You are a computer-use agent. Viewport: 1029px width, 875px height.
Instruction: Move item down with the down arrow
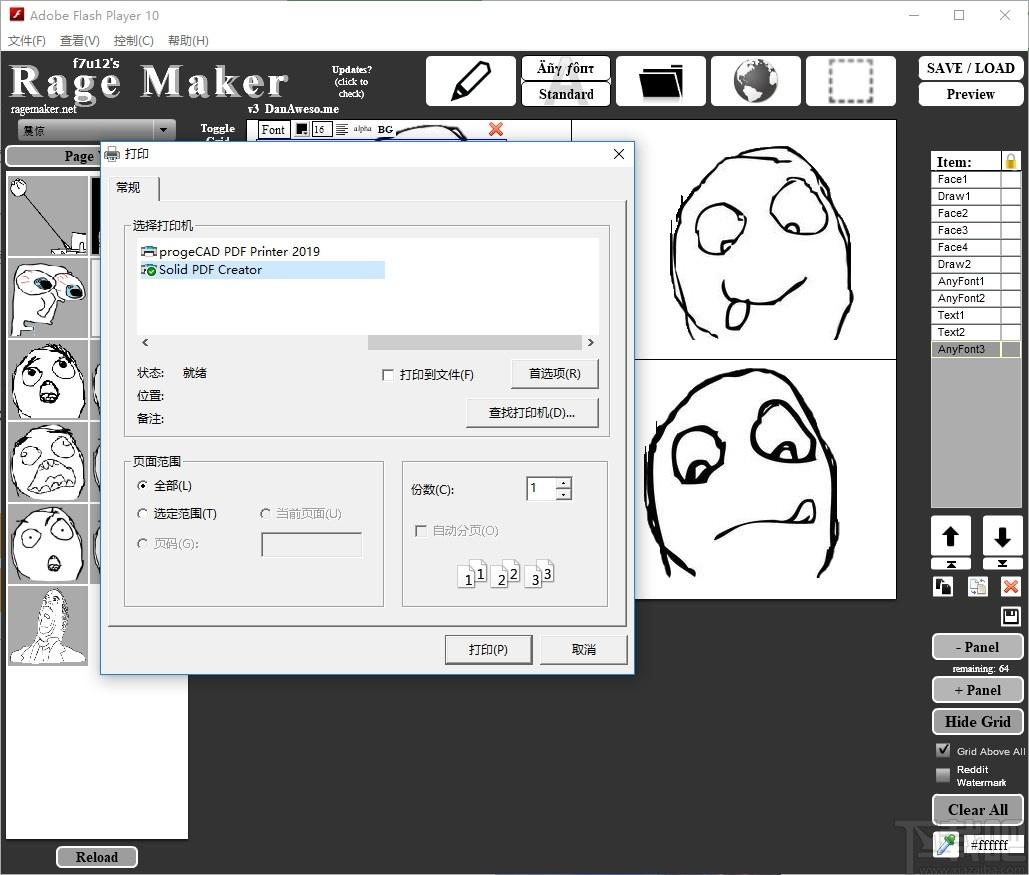1002,536
